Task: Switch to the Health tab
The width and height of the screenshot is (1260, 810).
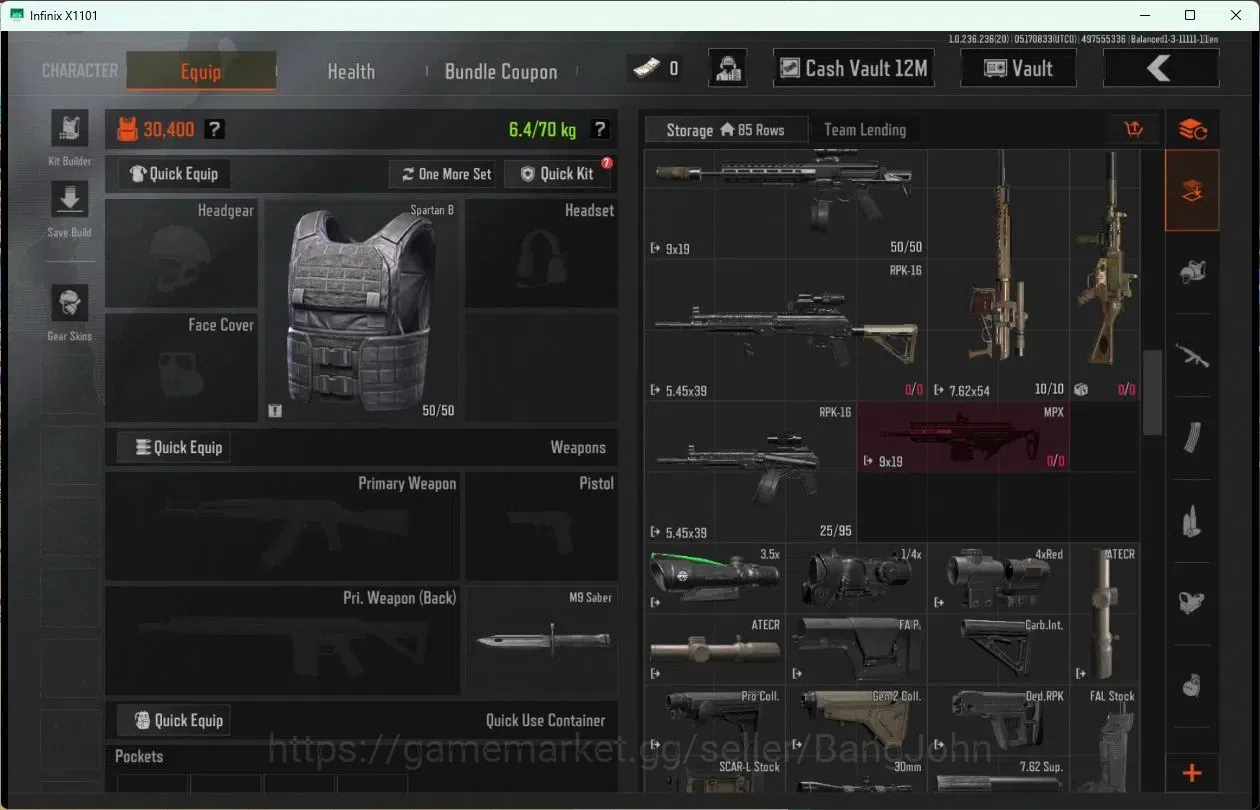Action: (x=351, y=71)
